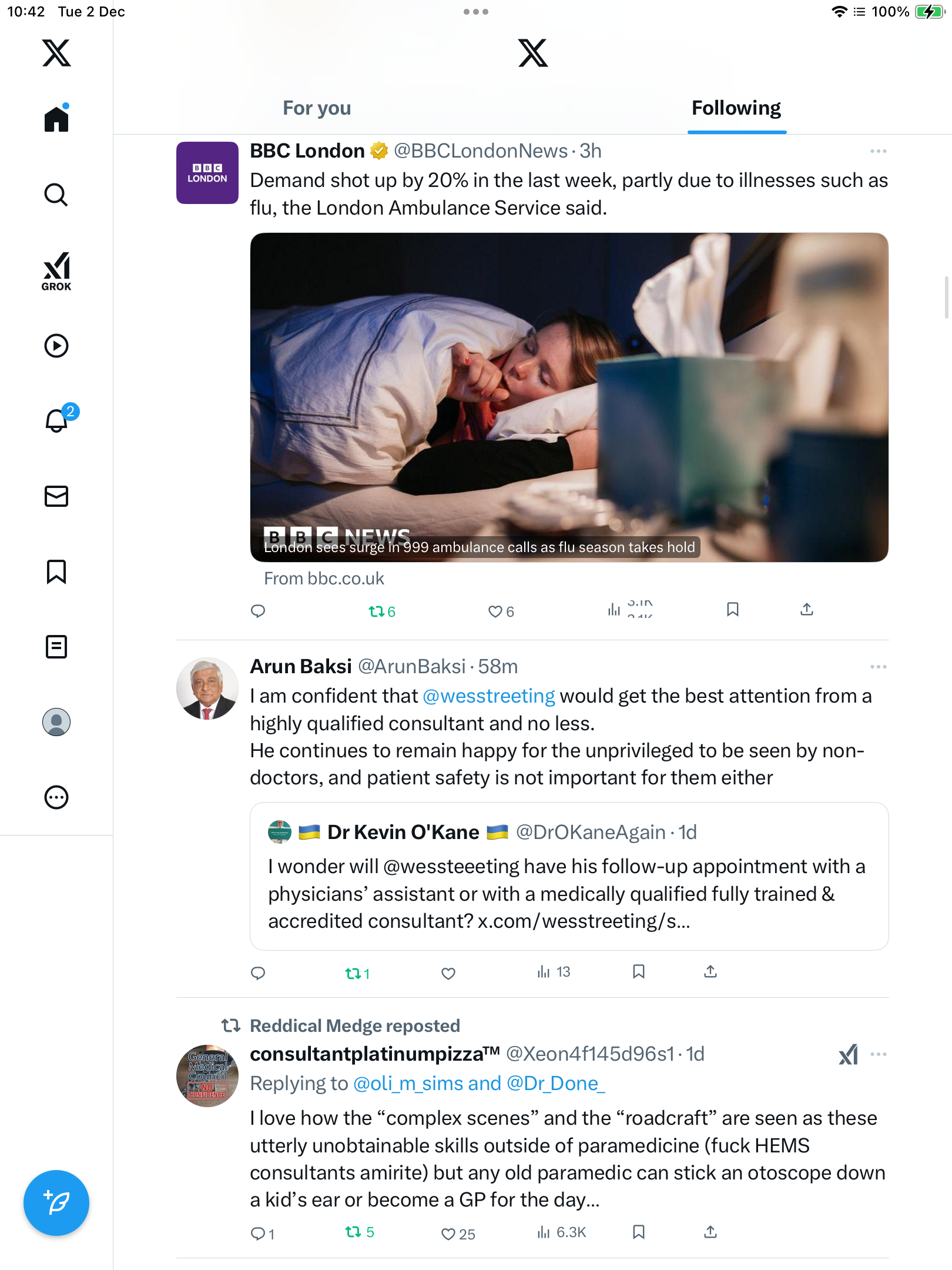Open the @wesstreeting mention link
This screenshot has height=1270, width=952.
pos(488,696)
